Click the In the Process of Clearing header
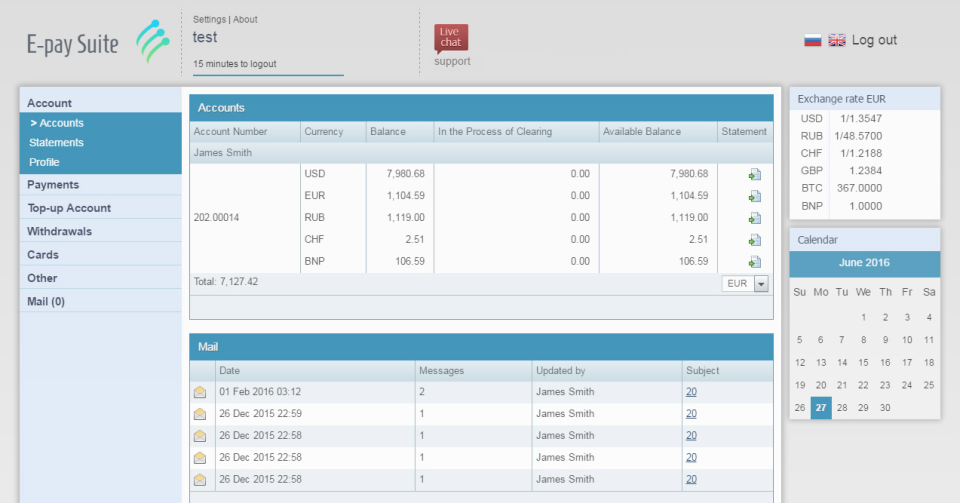Screen dimensions: 960x503 click(x=495, y=132)
